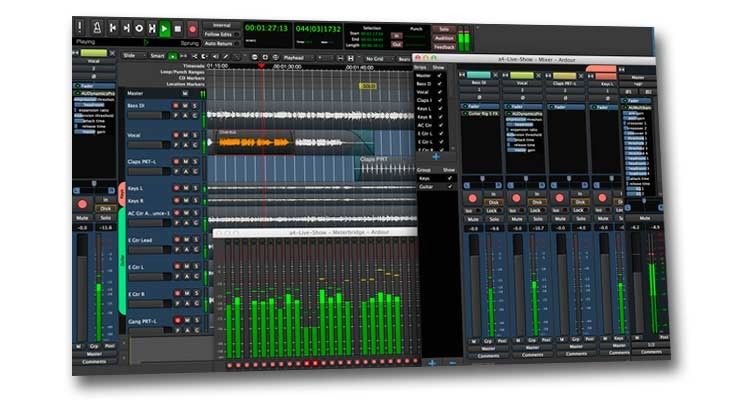Uncheck Keys group Show checkbox
Viewport: 750px width, 400px height.
click(x=450, y=178)
